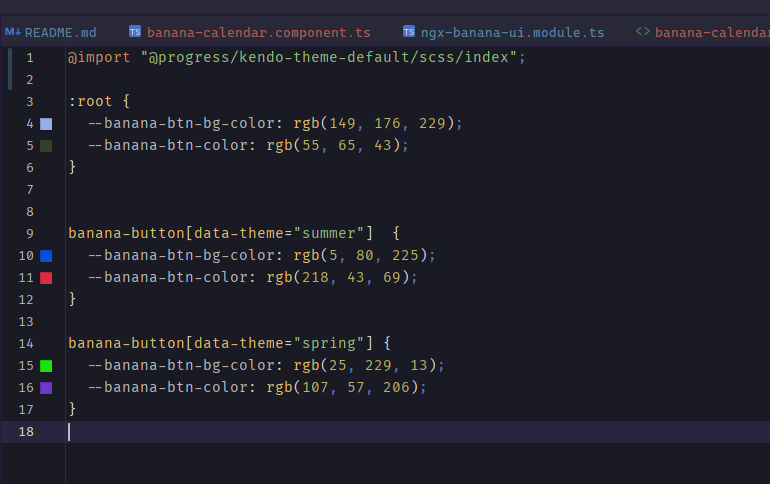This screenshot has width=770, height=484.
Task: Open the README.md tab
Action: (51, 32)
